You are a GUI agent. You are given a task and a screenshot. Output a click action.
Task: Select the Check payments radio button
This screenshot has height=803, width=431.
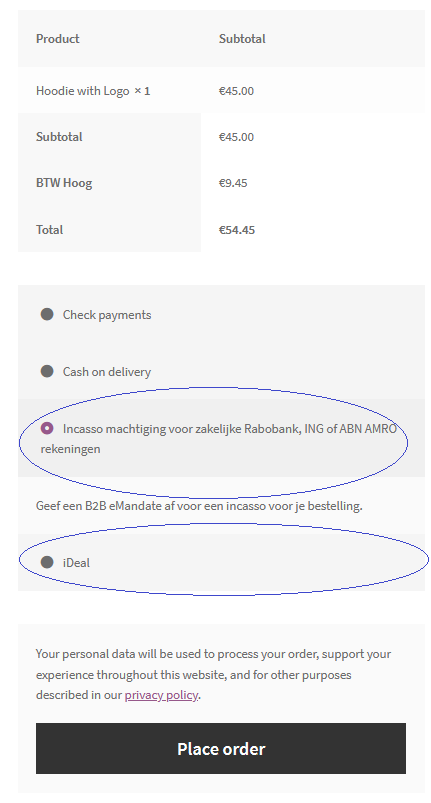pyautogui.click(x=47, y=314)
